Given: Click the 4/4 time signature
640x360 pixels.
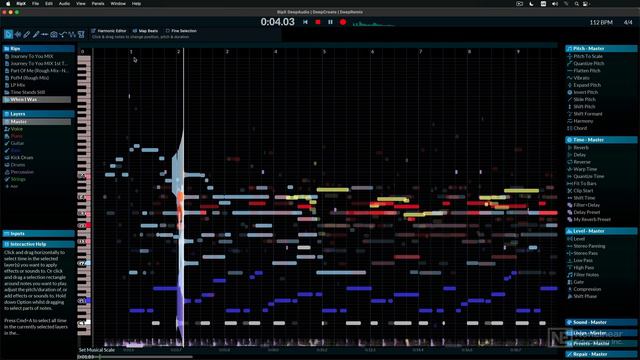Looking at the screenshot, I should (x=628, y=22).
